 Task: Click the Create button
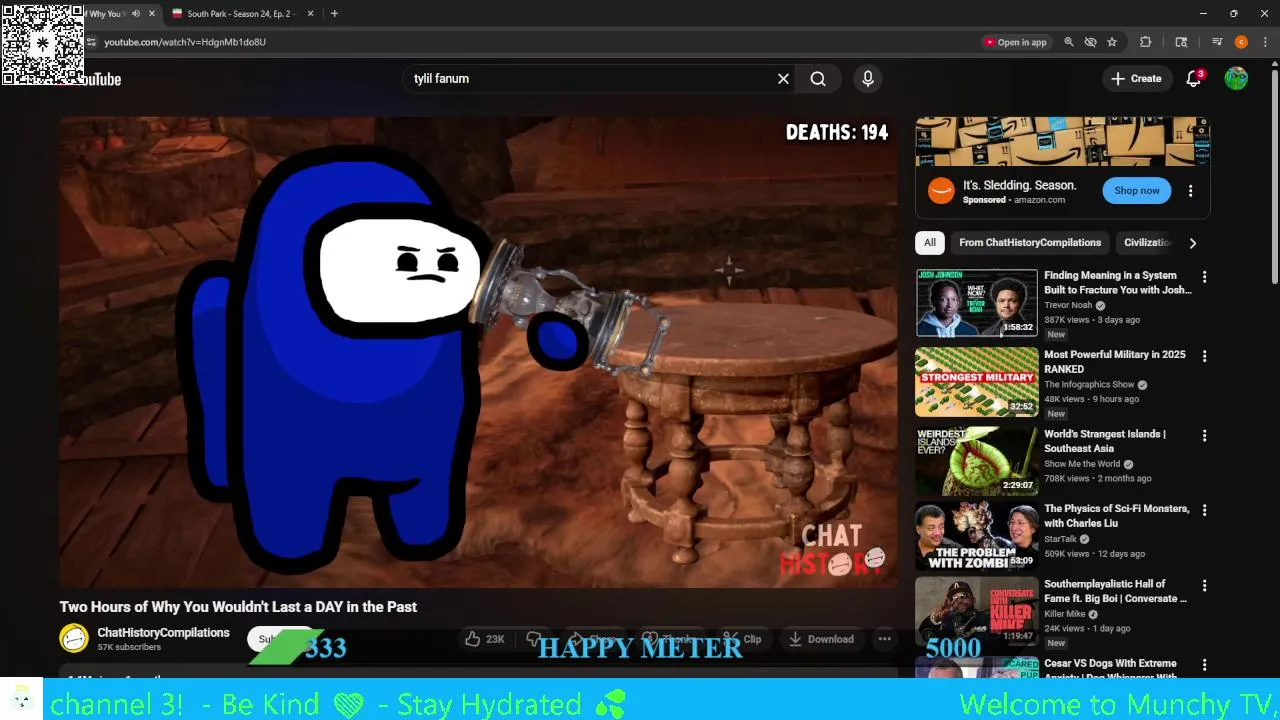click(1136, 79)
